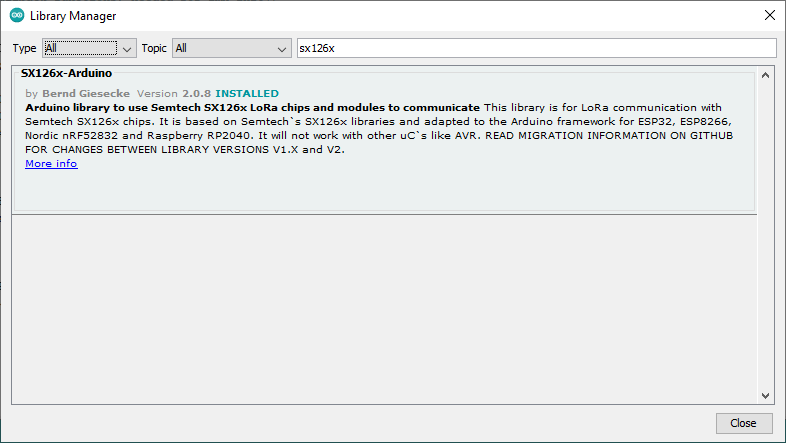Click the INSTALLED status label
This screenshot has height=443, width=786.
(x=247, y=94)
